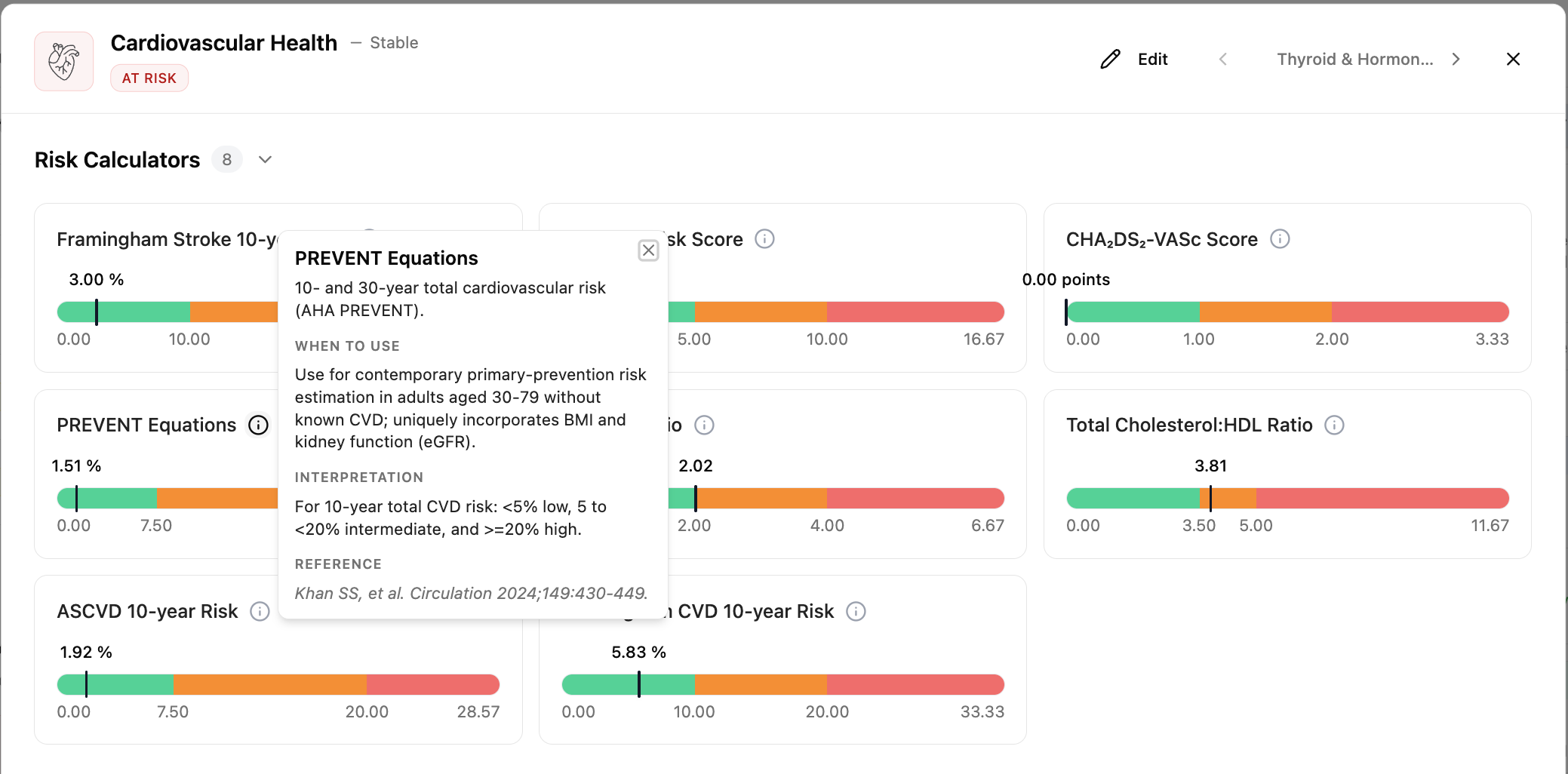Close the PREVENT Equations popup
Viewport: 1568px width, 774px height.
[x=648, y=250]
